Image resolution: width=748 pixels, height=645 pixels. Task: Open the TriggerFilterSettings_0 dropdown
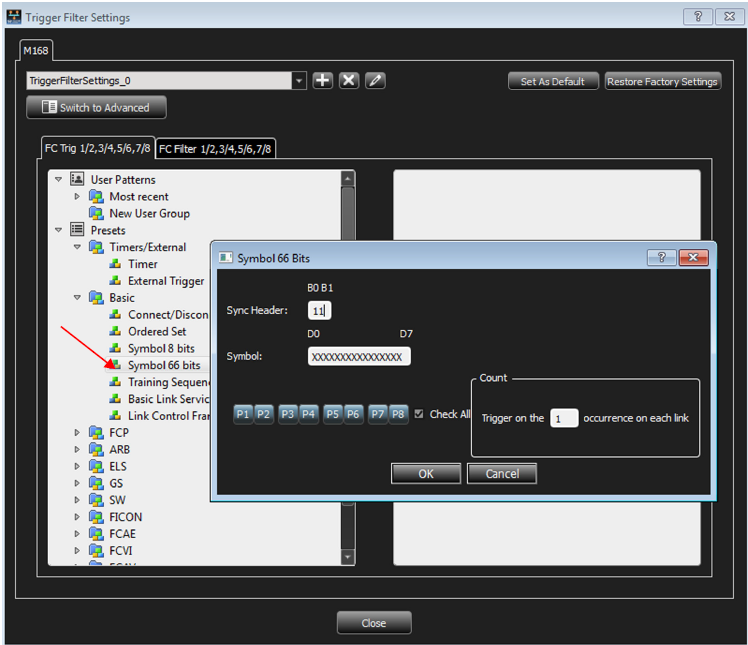pyautogui.click(x=299, y=81)
